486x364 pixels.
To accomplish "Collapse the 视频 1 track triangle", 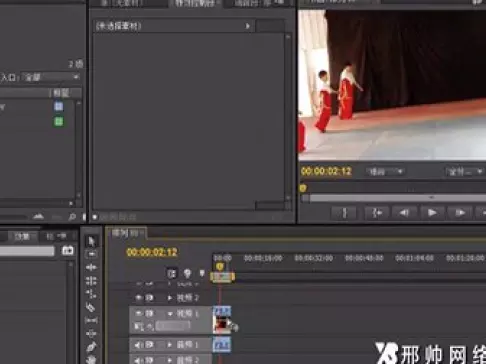I will pos(170,314).
